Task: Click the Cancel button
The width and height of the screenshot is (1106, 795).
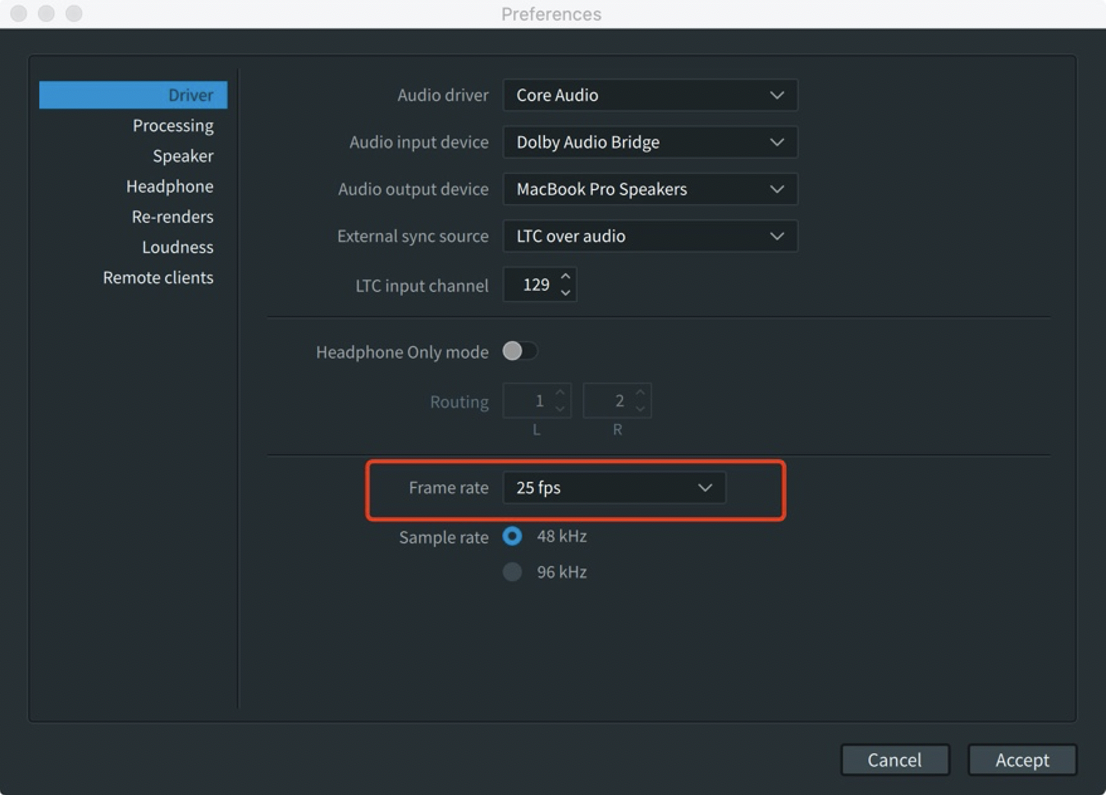Action: coord(894,760)
